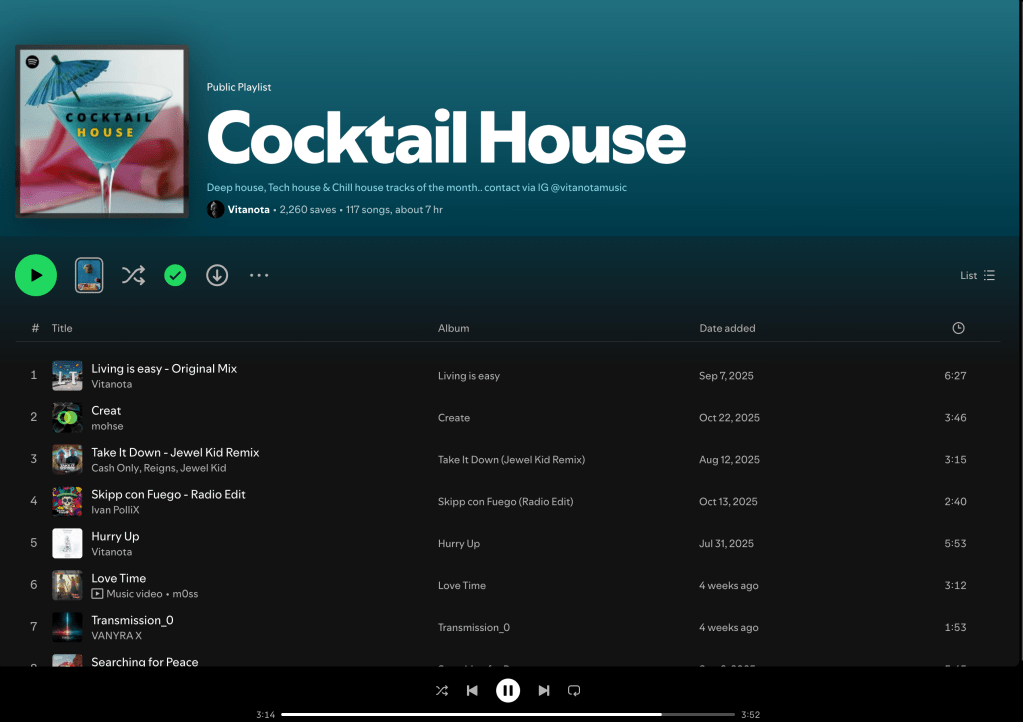This screenshot has width=1023, height=722.
Task: Enable shuffle for the Cocktail House playlist
Action: click(x=133, y=275)
